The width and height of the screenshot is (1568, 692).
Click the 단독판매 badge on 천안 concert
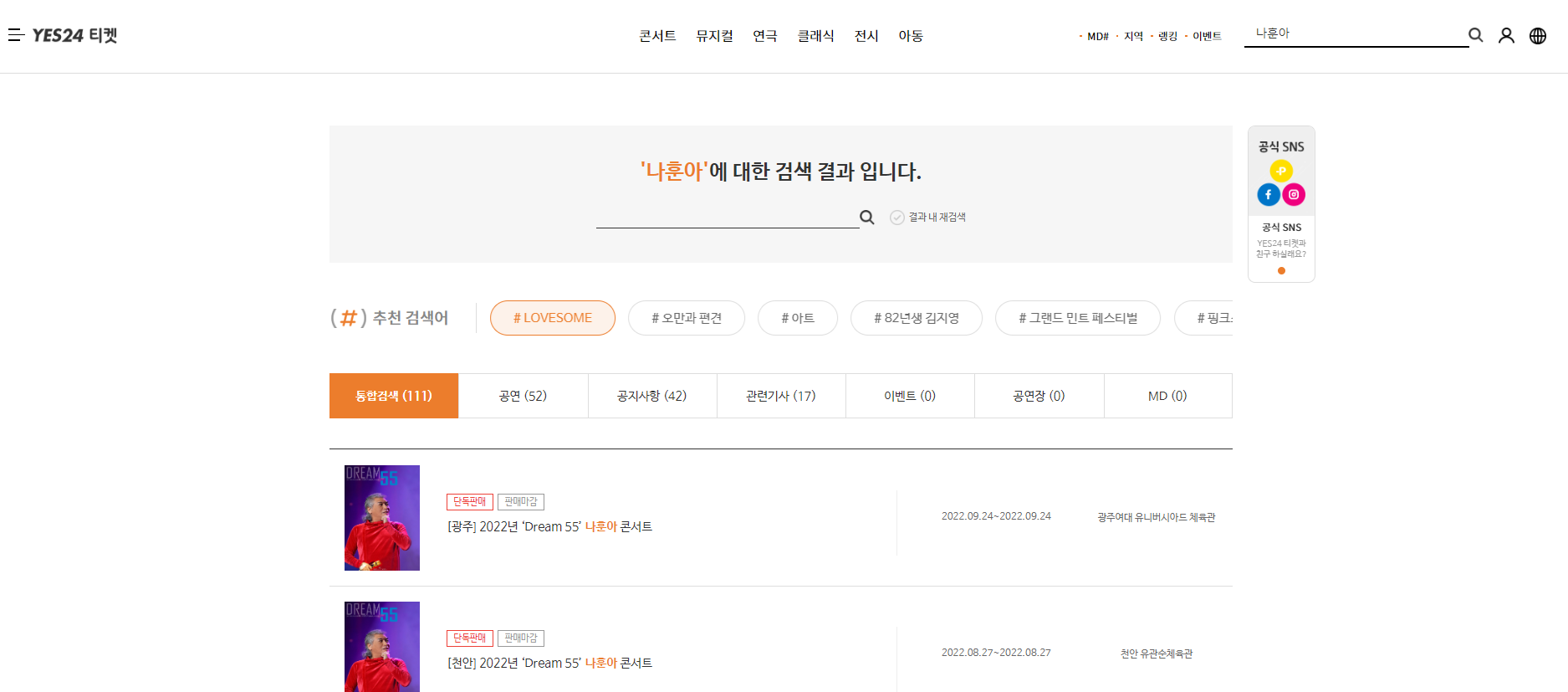click(x=470, y=638)
